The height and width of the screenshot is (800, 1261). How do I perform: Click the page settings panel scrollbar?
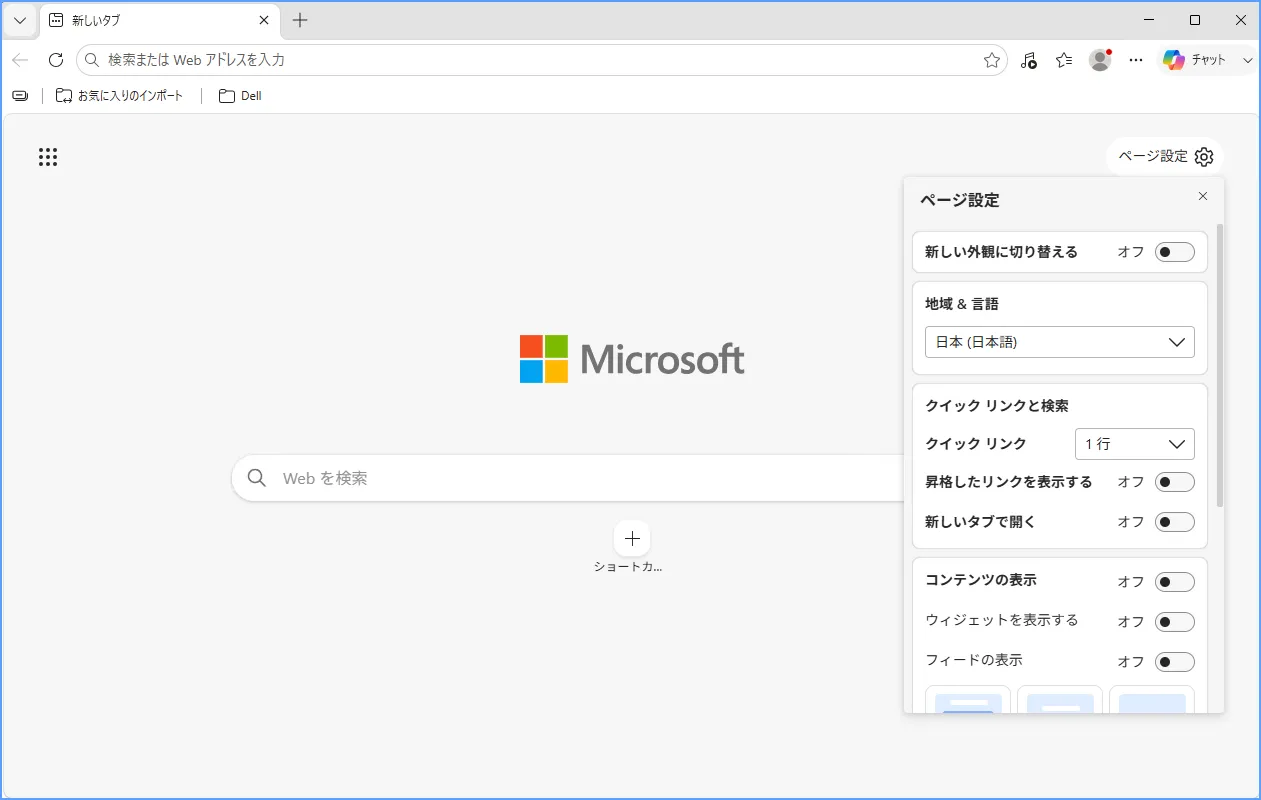point(1220,365)
